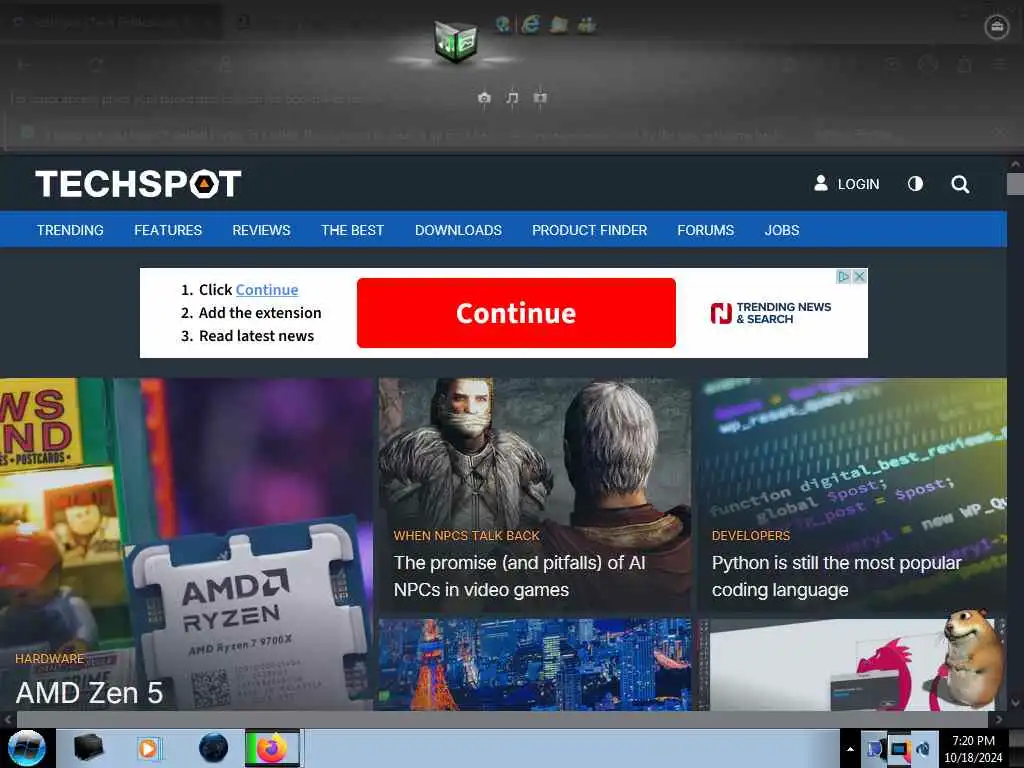
Task: Click the folder icon in top overlay
Action: point(558,25)
